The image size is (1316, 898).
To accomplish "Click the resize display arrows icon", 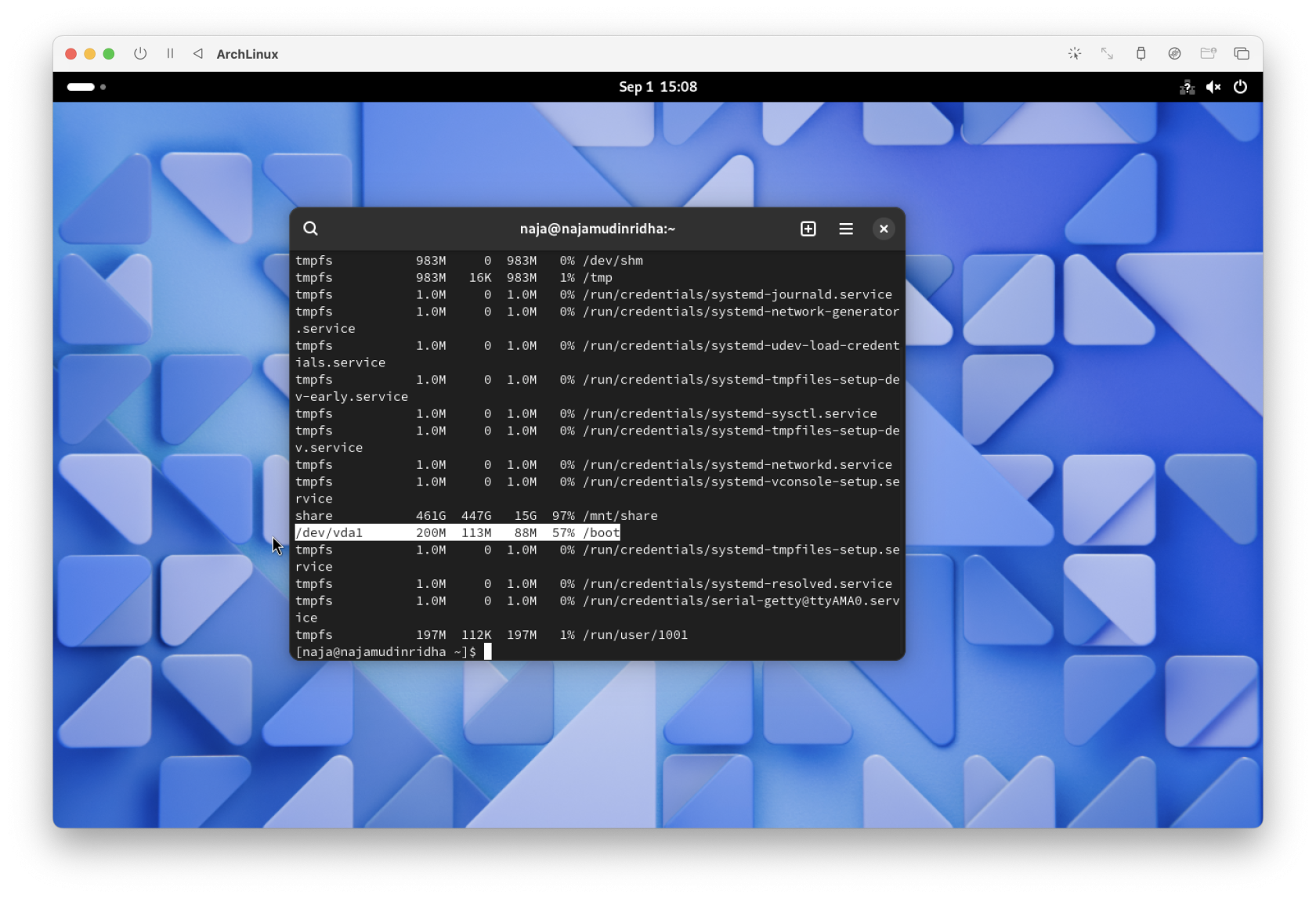I will pyautogui.click(x=1107, y=53).
